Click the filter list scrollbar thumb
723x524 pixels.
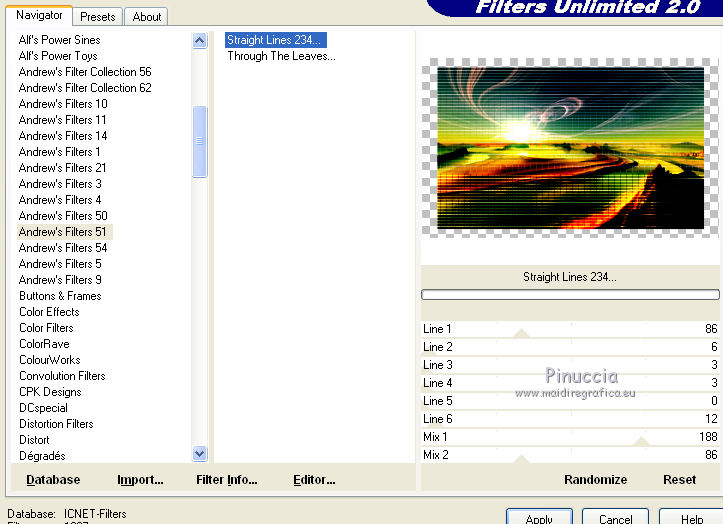[199, 142]
